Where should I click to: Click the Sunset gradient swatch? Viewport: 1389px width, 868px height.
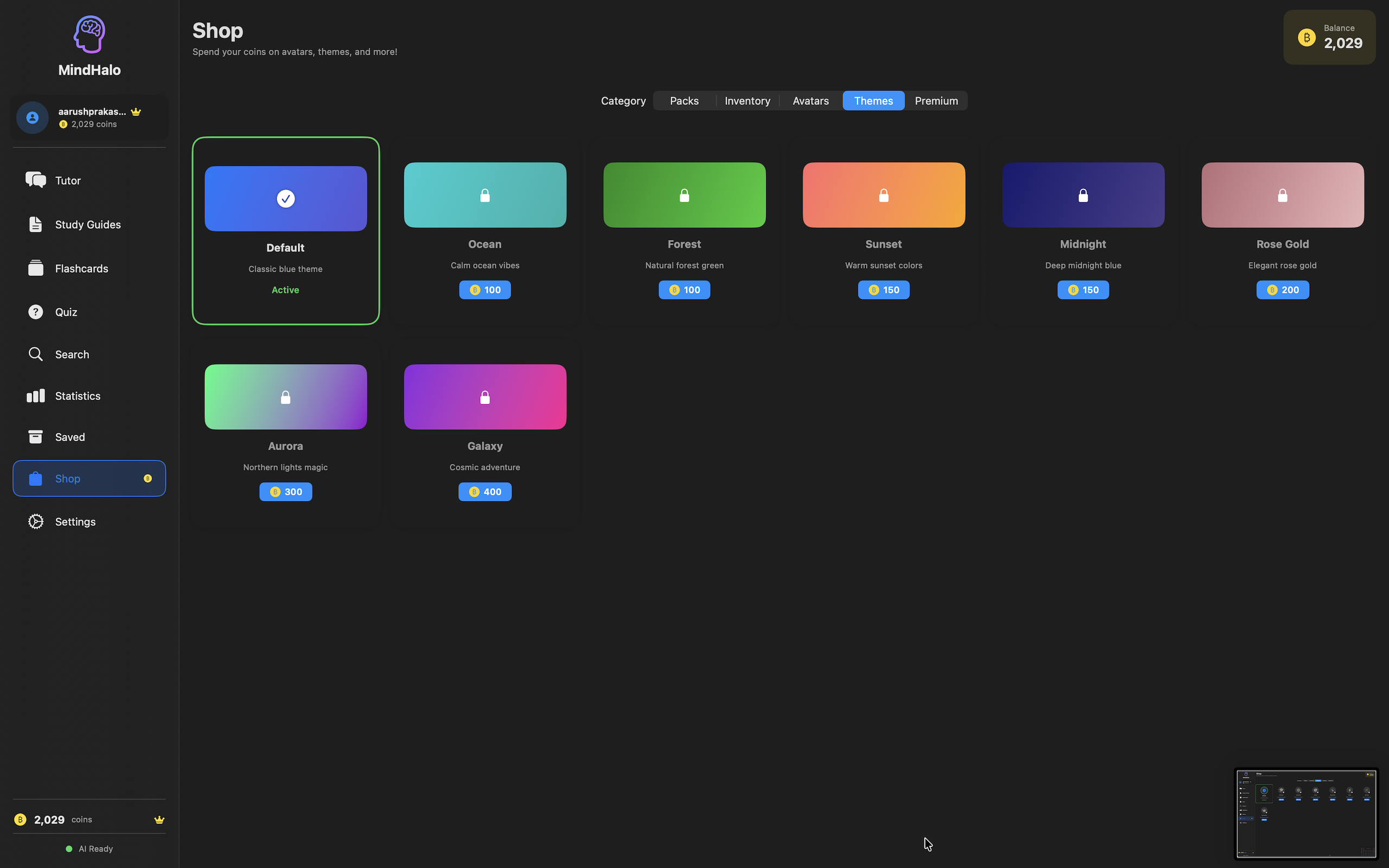[x=883, y=195]
